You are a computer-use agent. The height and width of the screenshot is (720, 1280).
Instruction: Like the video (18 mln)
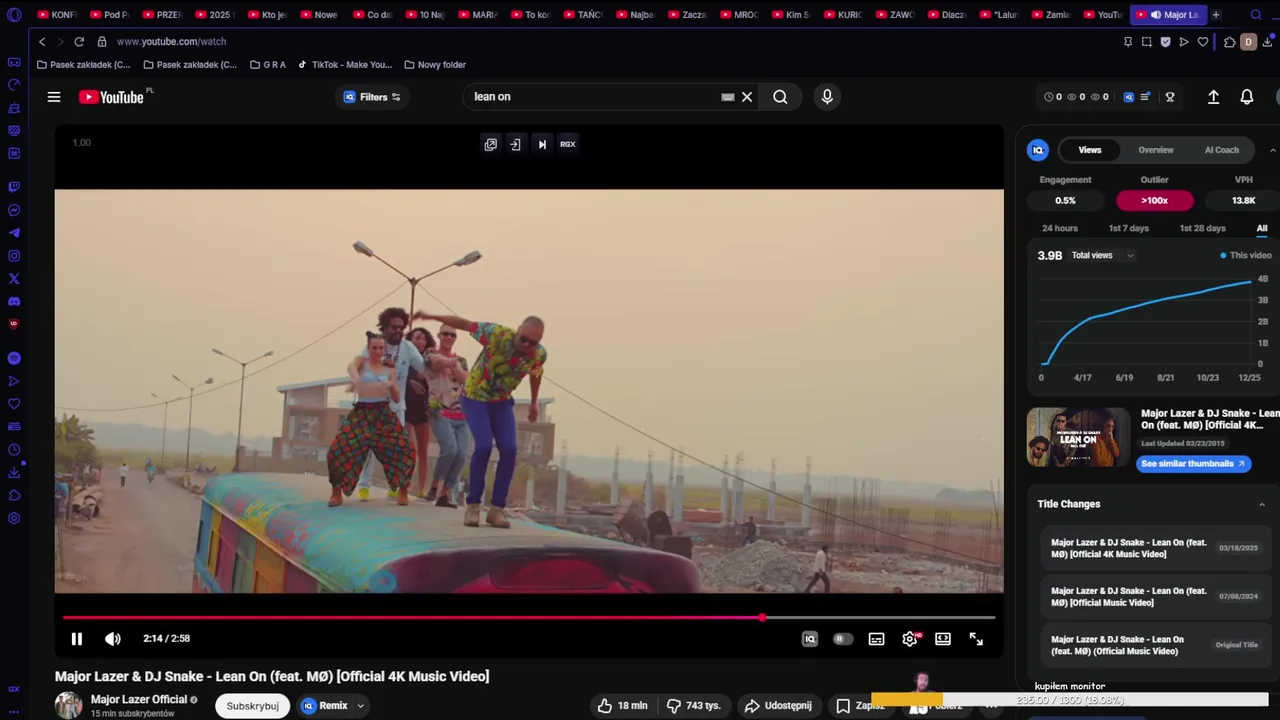622,706
